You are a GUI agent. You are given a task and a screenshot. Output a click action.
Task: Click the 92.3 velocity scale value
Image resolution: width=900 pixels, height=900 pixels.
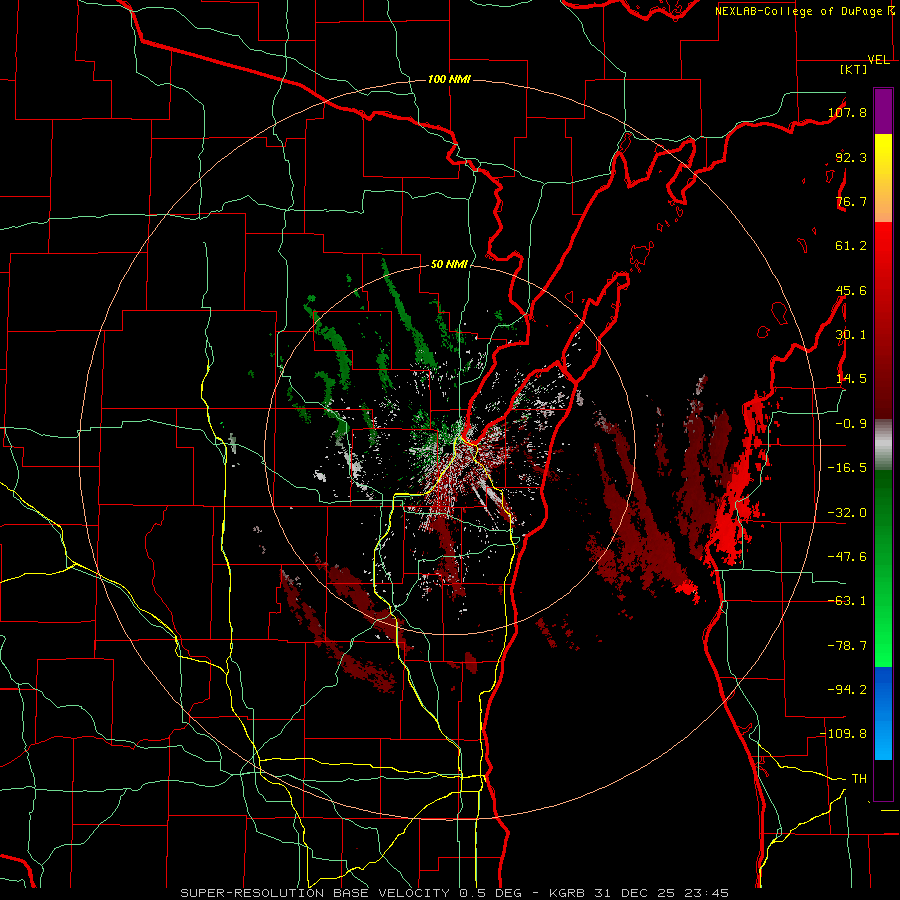851,157
